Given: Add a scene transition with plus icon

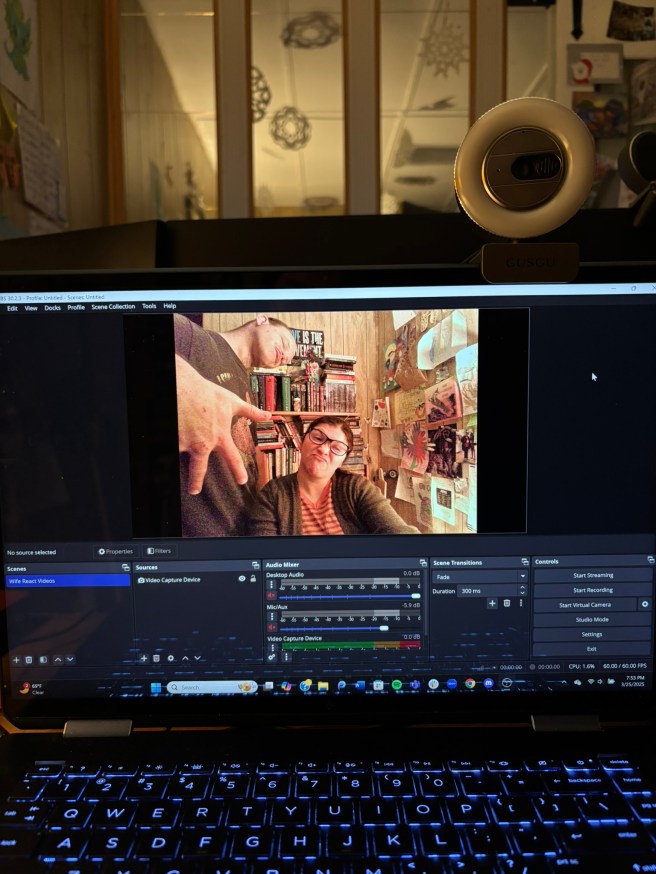Looking at the screenshot, I should tap(492, 603).
